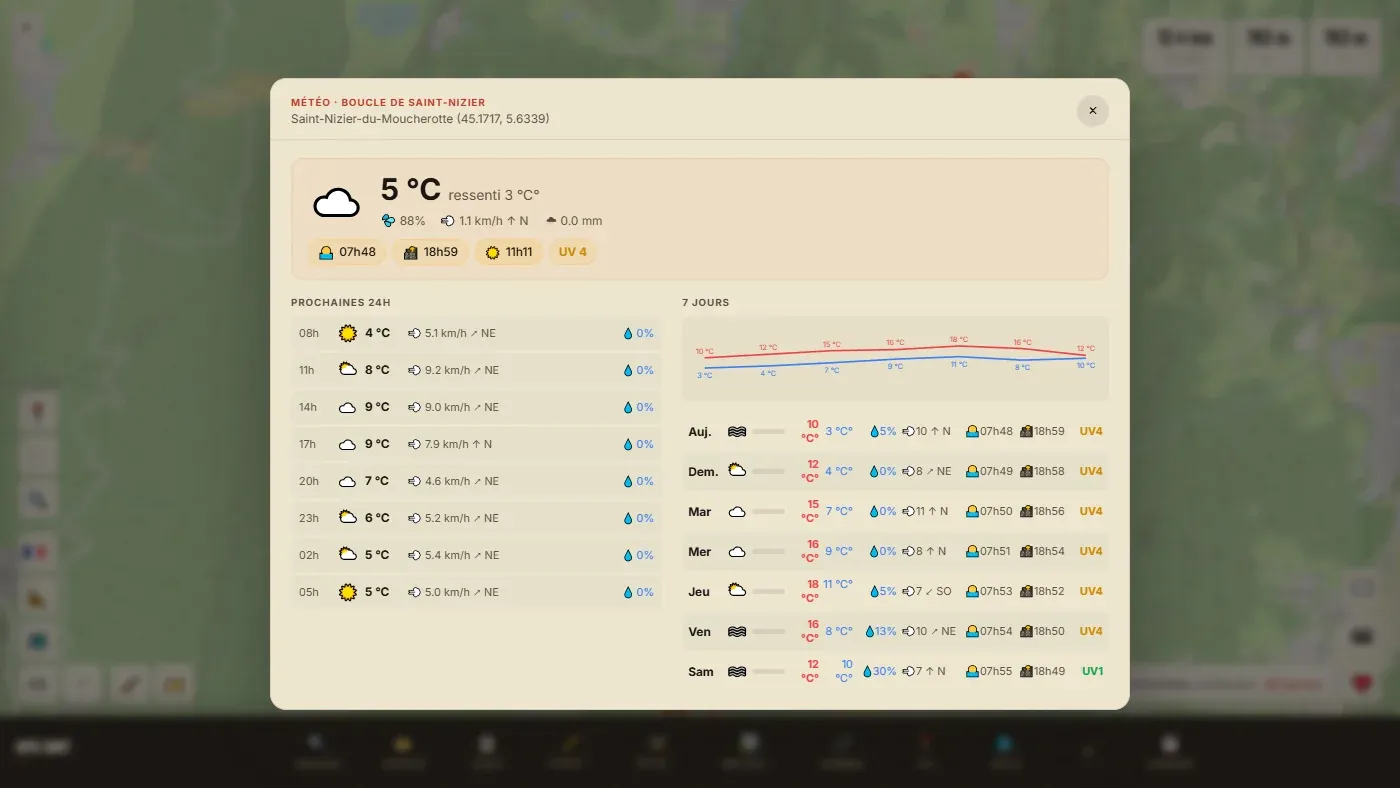Click the UV1 label on Sam row
The width and height of the screenshot is (1400, 788).
(x=1092, y=672)
